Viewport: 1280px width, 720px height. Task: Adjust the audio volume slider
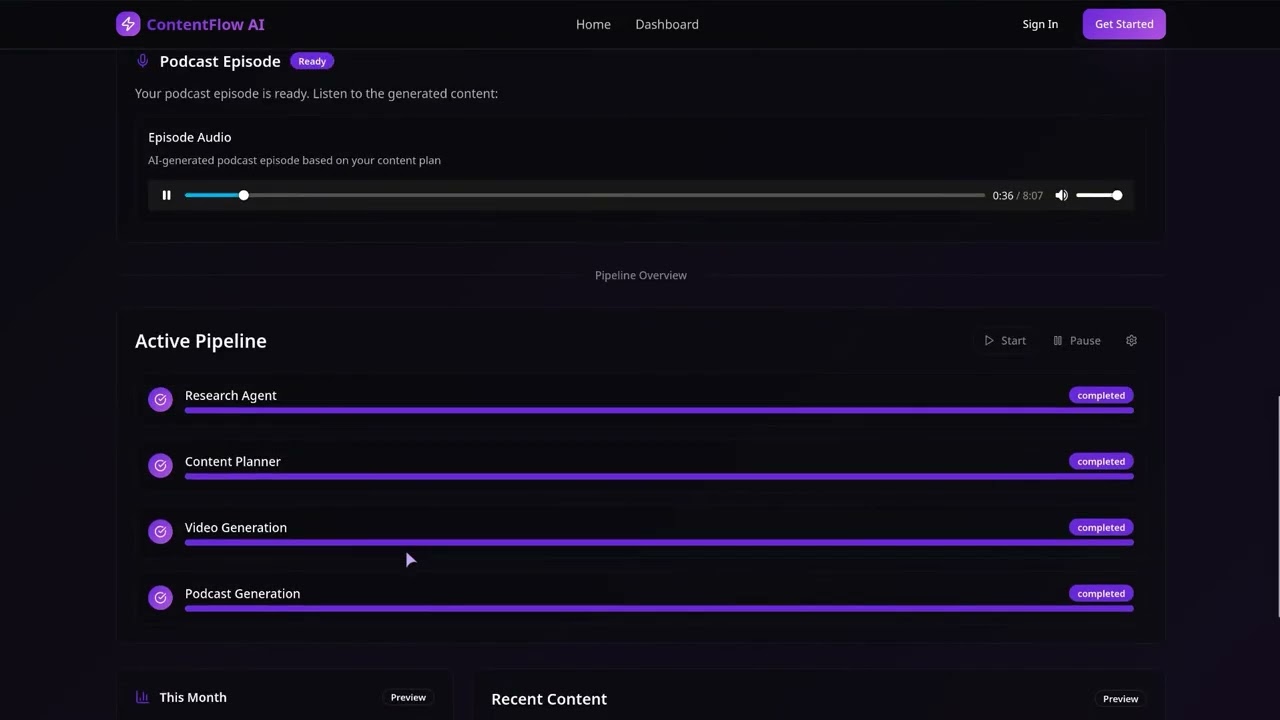pyautogui.click(x=1099, y=195)
